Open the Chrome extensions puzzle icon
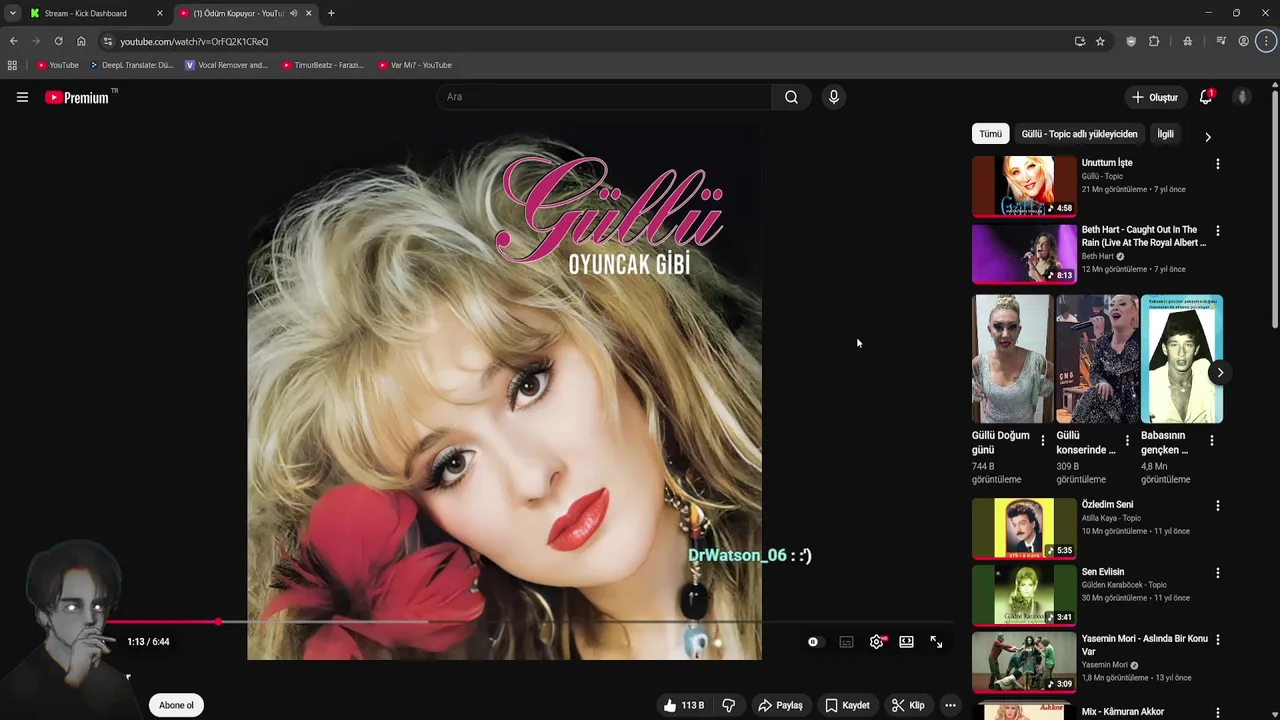The height and width of the screenshot is (720, 1280). (1154, 41)
